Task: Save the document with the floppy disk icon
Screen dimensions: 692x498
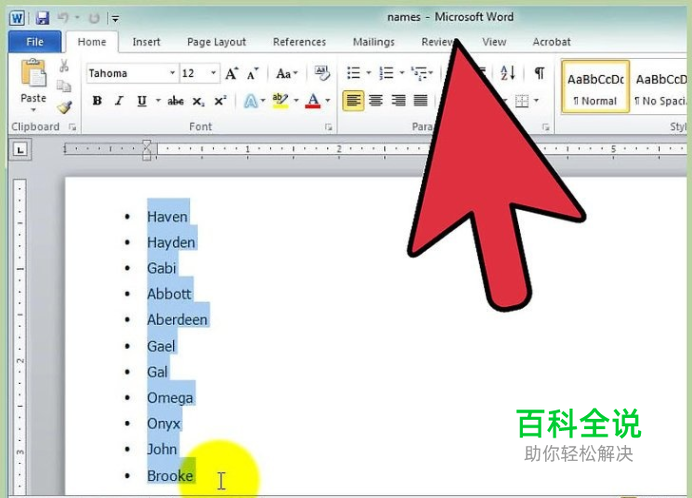Action: click(42, 18)
